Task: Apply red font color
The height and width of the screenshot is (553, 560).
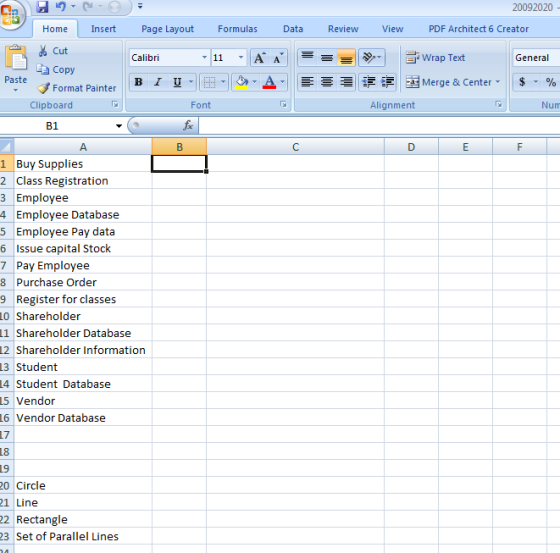Action: click(269, 82)
